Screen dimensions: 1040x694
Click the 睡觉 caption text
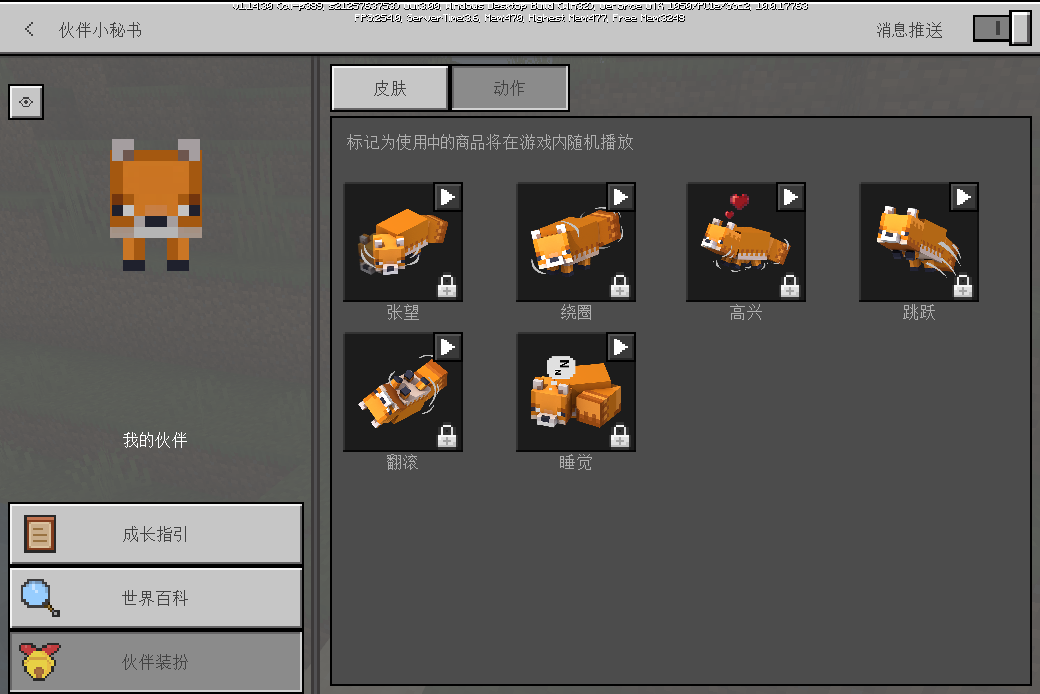[x=576, y=462]
